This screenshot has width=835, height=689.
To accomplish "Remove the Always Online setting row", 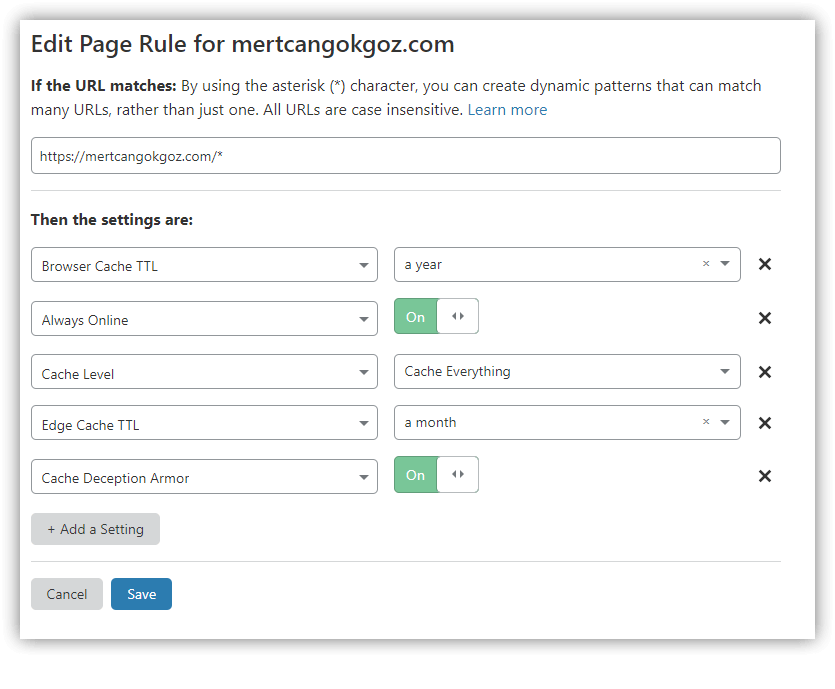I will point(765,318).
